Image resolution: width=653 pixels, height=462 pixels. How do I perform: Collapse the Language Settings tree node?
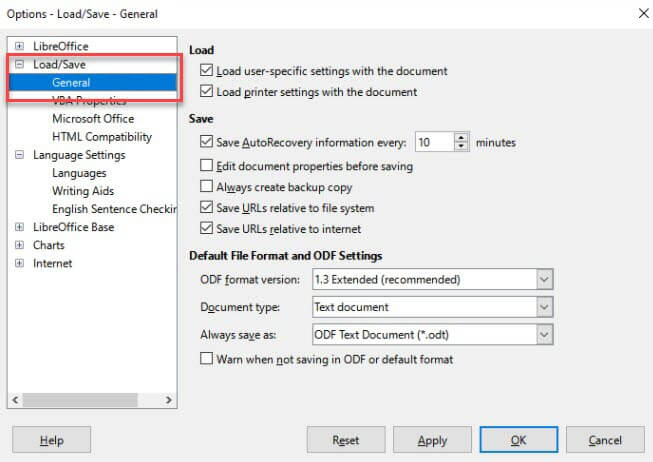19,155
